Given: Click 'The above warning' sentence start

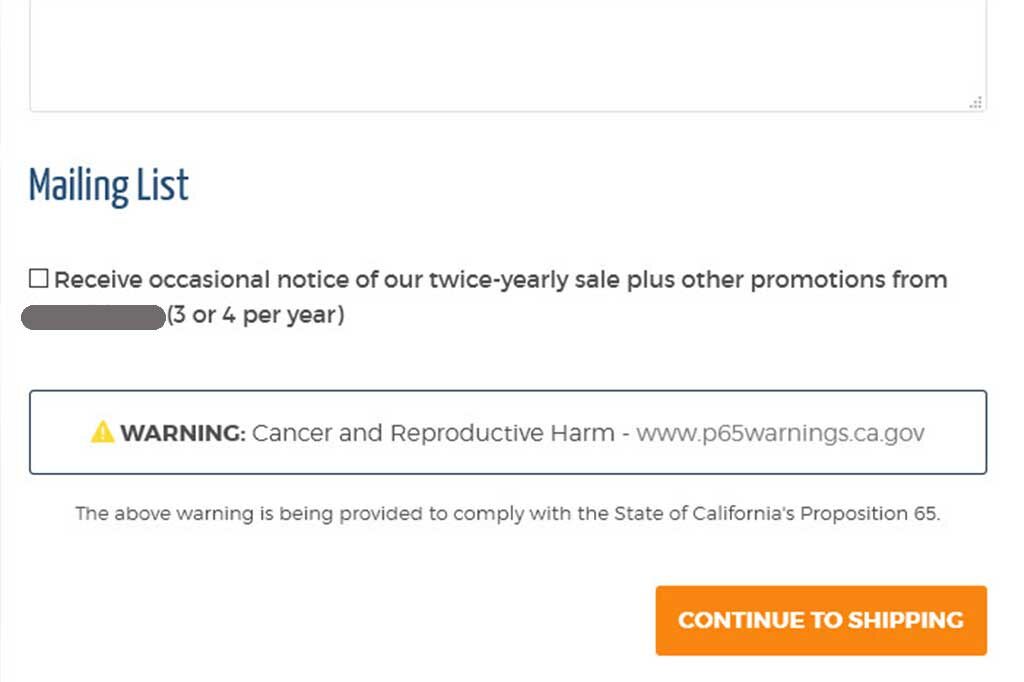Looking at the screenshot, I should [x=164, y=513].
